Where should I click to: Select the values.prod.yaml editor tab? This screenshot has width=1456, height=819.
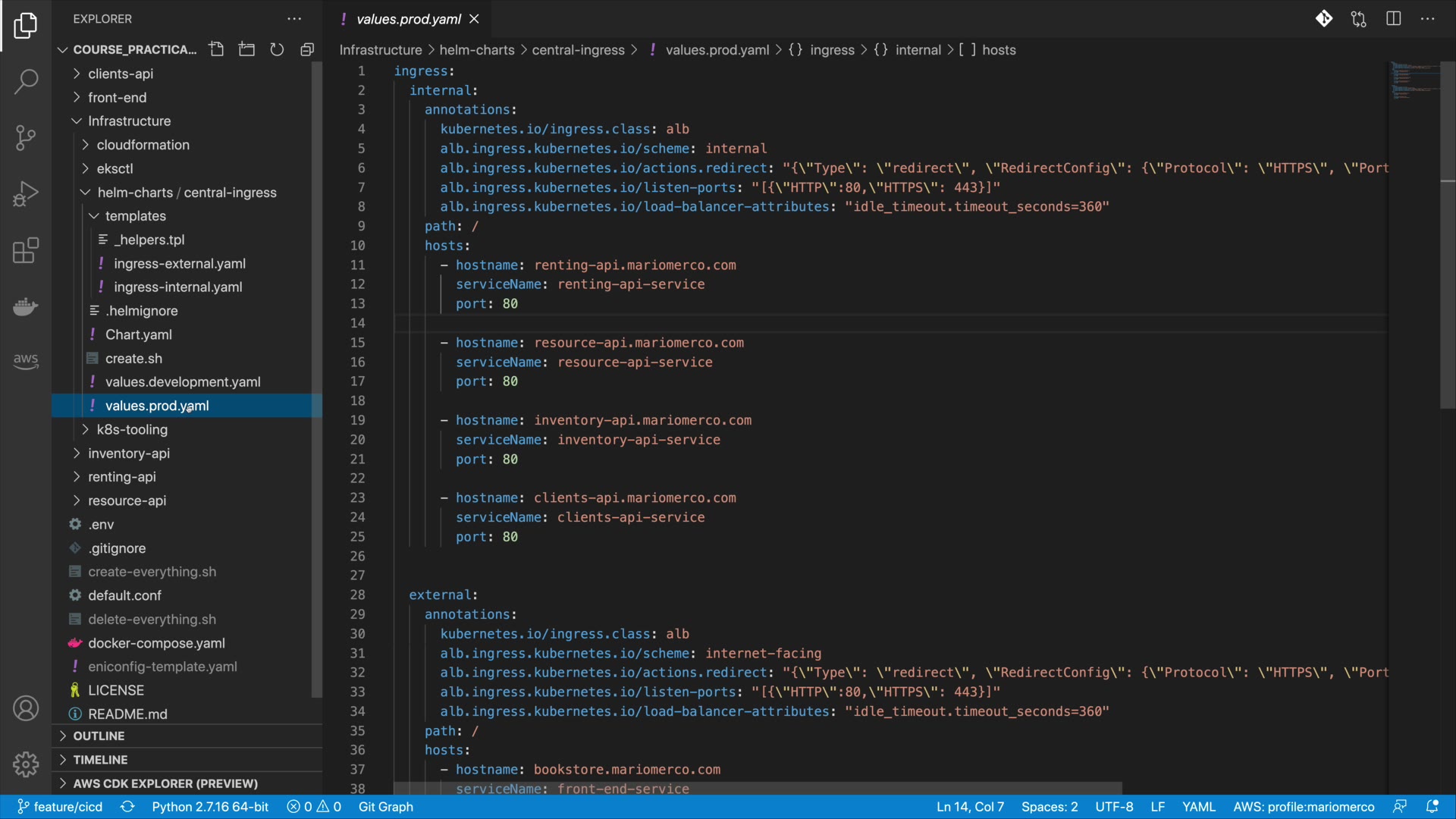pyautogui.click(x=408, y=19)
